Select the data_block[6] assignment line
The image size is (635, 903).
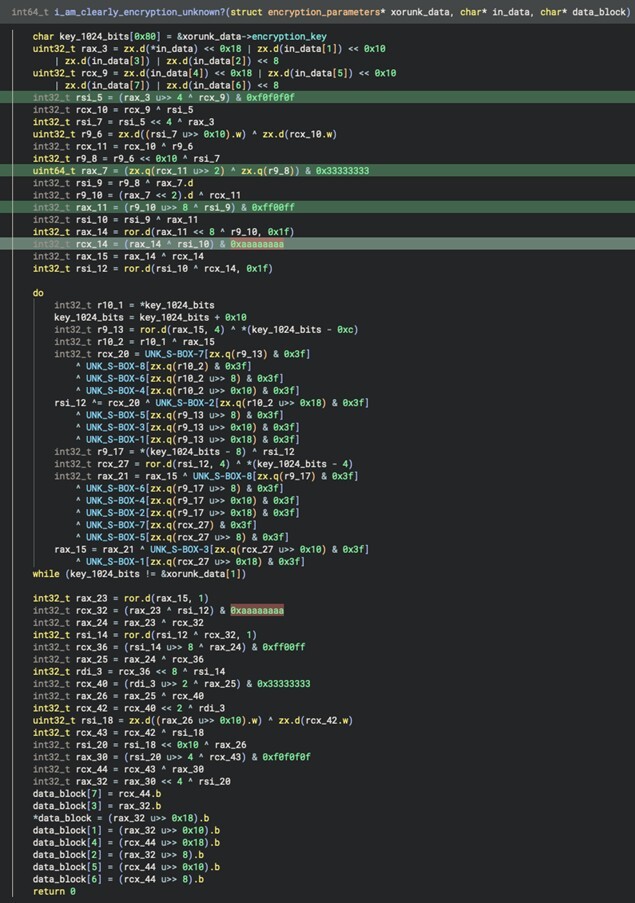tap(118, 879)
